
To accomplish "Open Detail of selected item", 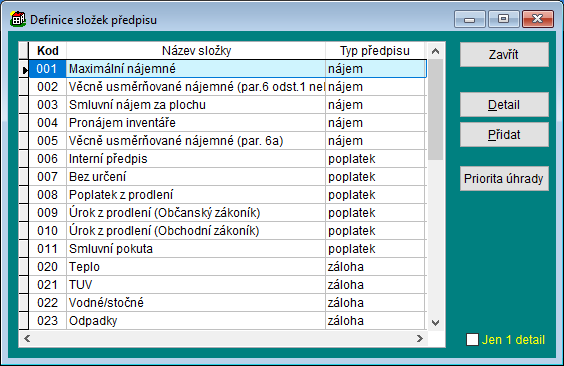I will 504,105.
